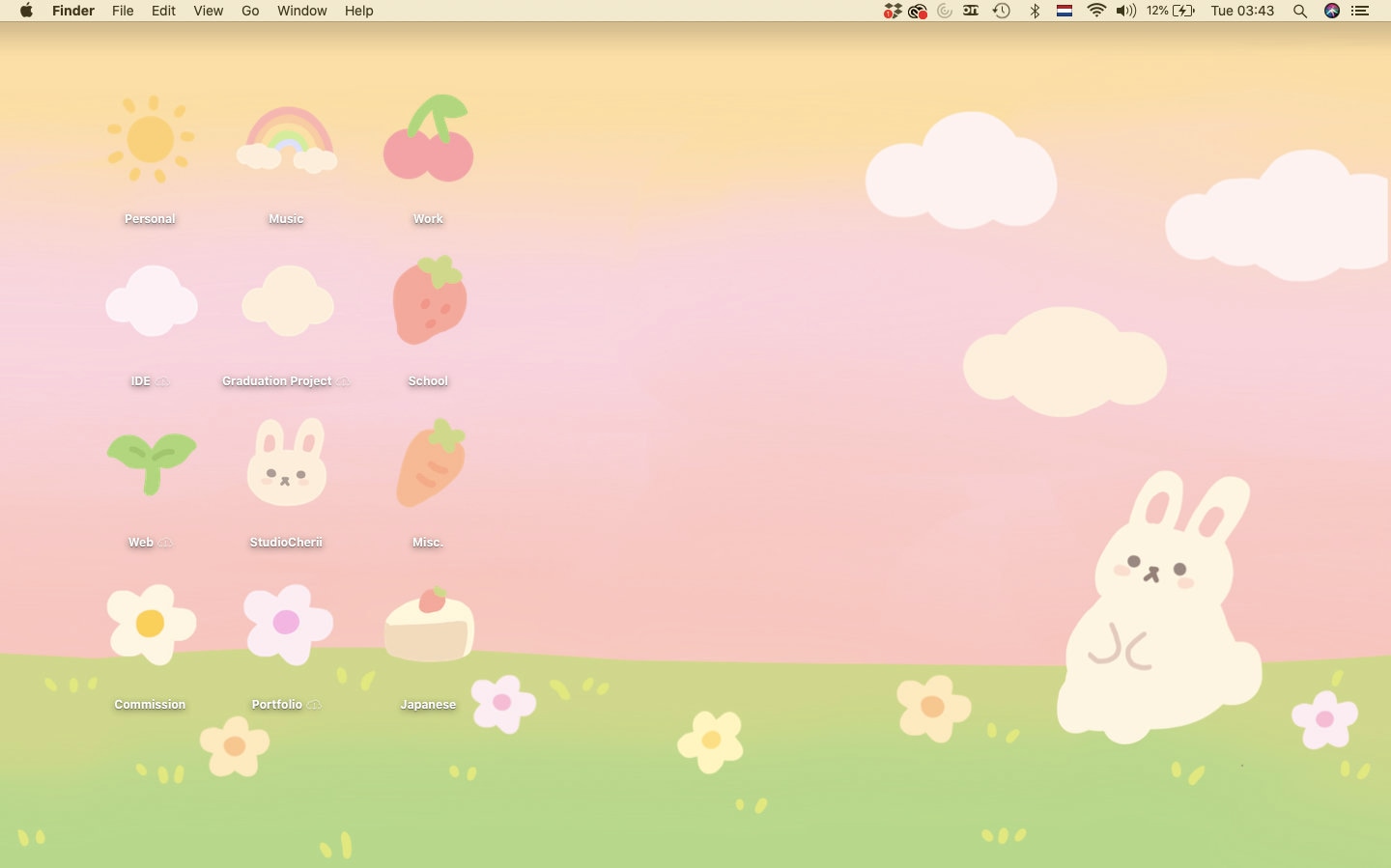
Task: Open the Finder Go menu
Action: 249,11
